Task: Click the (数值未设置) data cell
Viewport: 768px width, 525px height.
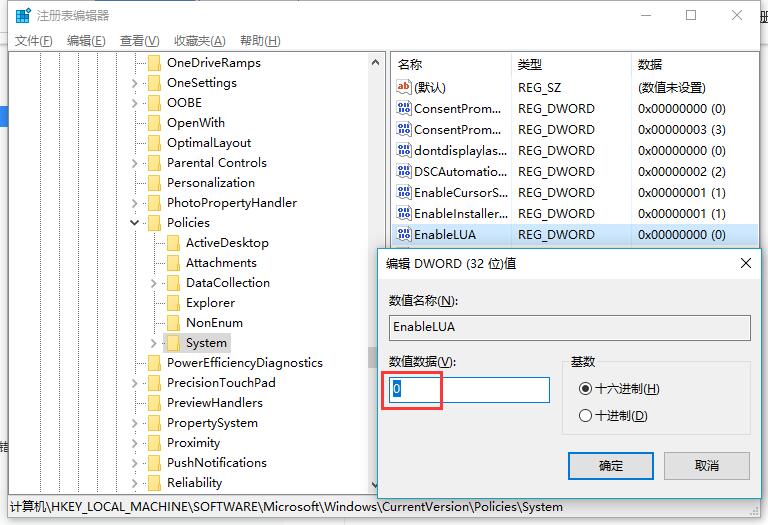Action: 672,88
